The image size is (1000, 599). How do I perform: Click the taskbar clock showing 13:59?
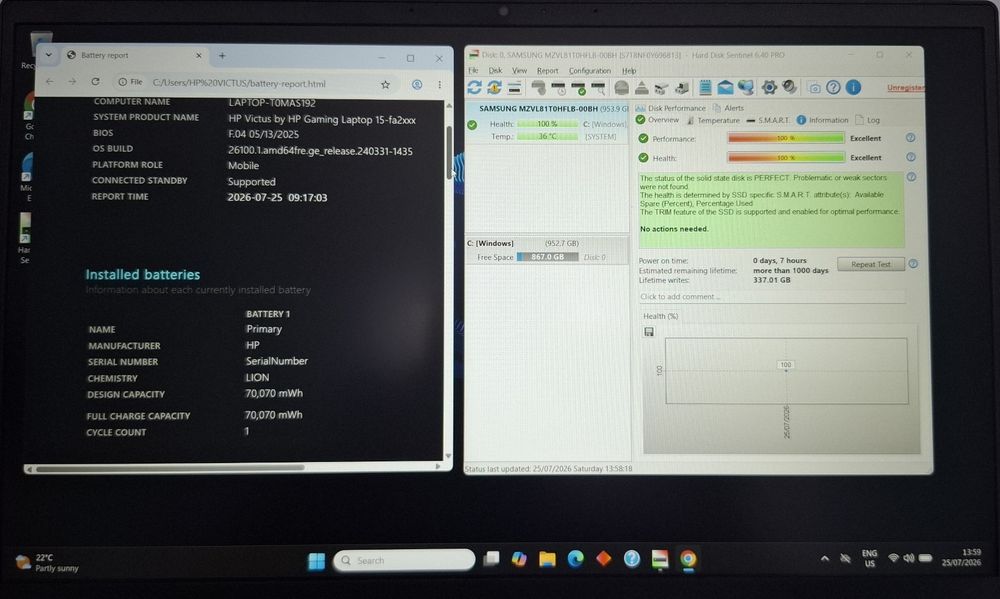pos(962,557)
